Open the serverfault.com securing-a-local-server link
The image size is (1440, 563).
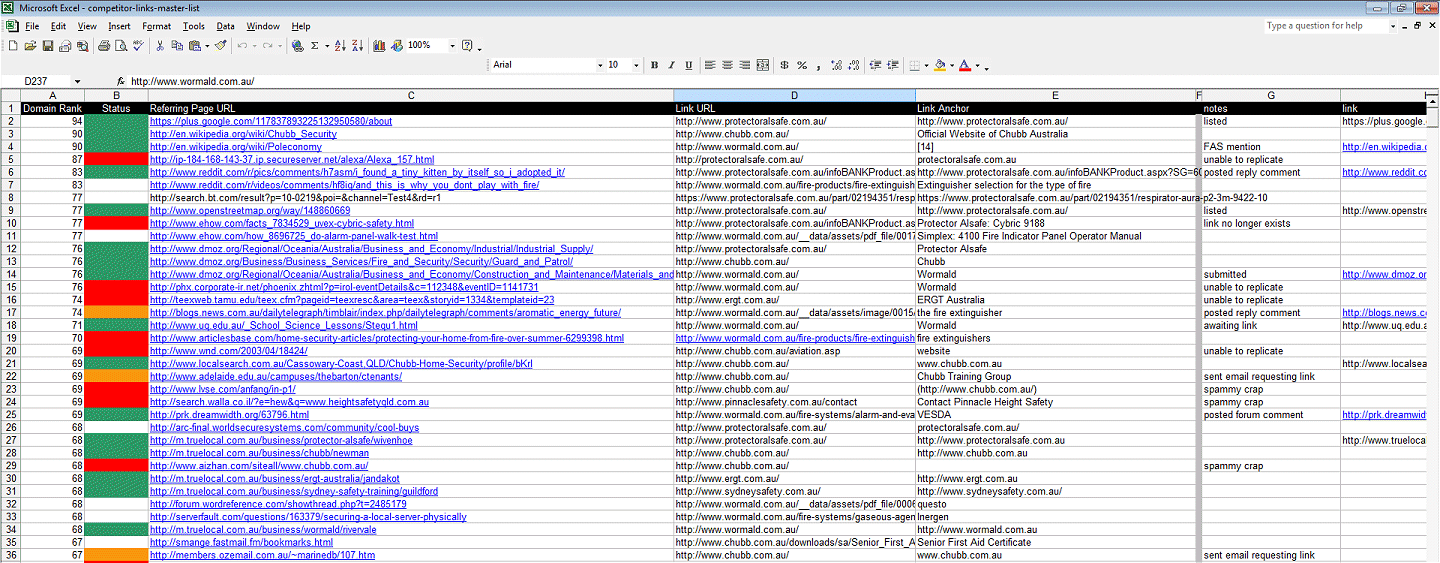pos(308,517)
